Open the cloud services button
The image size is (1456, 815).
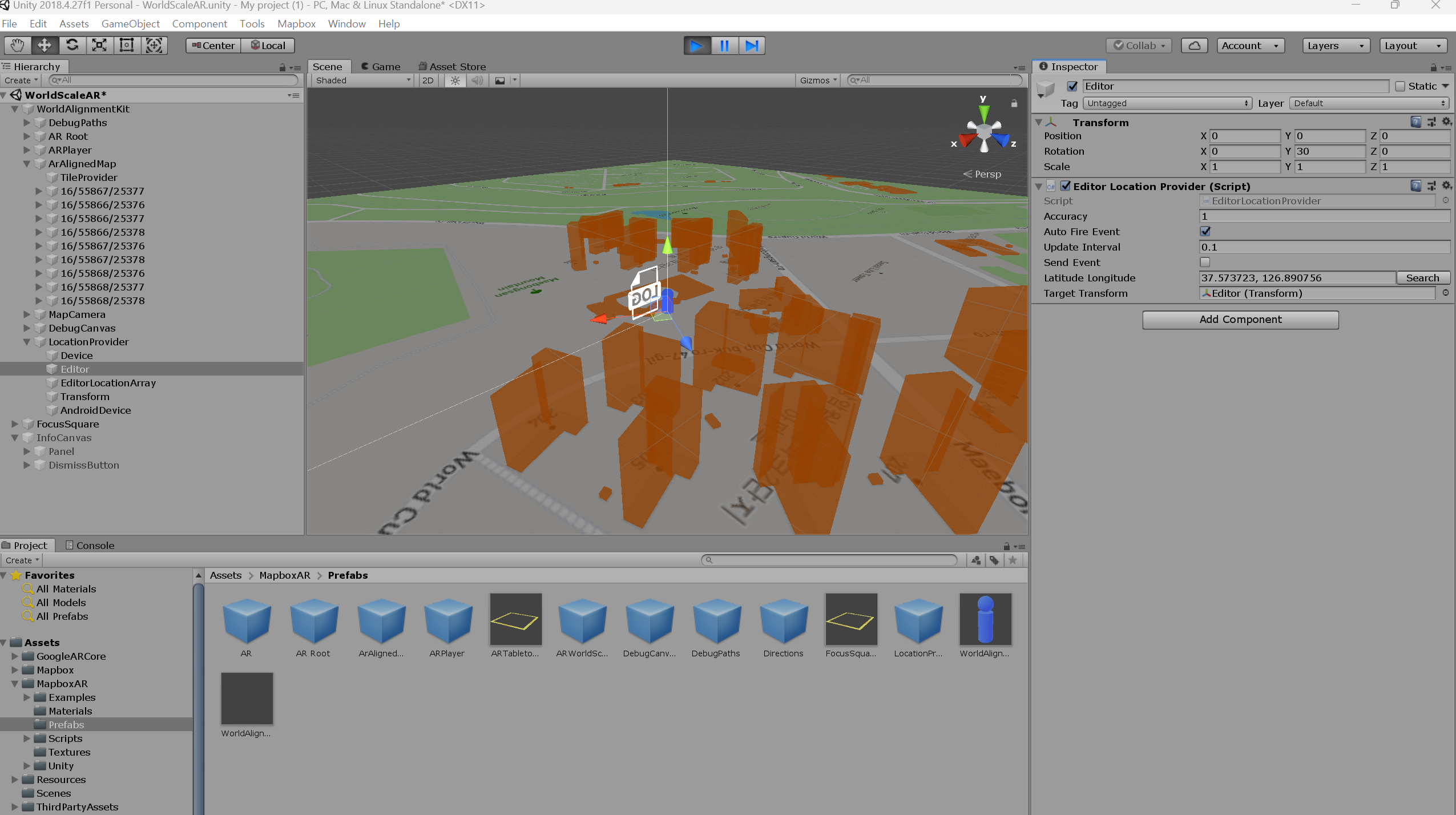[x=1193, y=46]
